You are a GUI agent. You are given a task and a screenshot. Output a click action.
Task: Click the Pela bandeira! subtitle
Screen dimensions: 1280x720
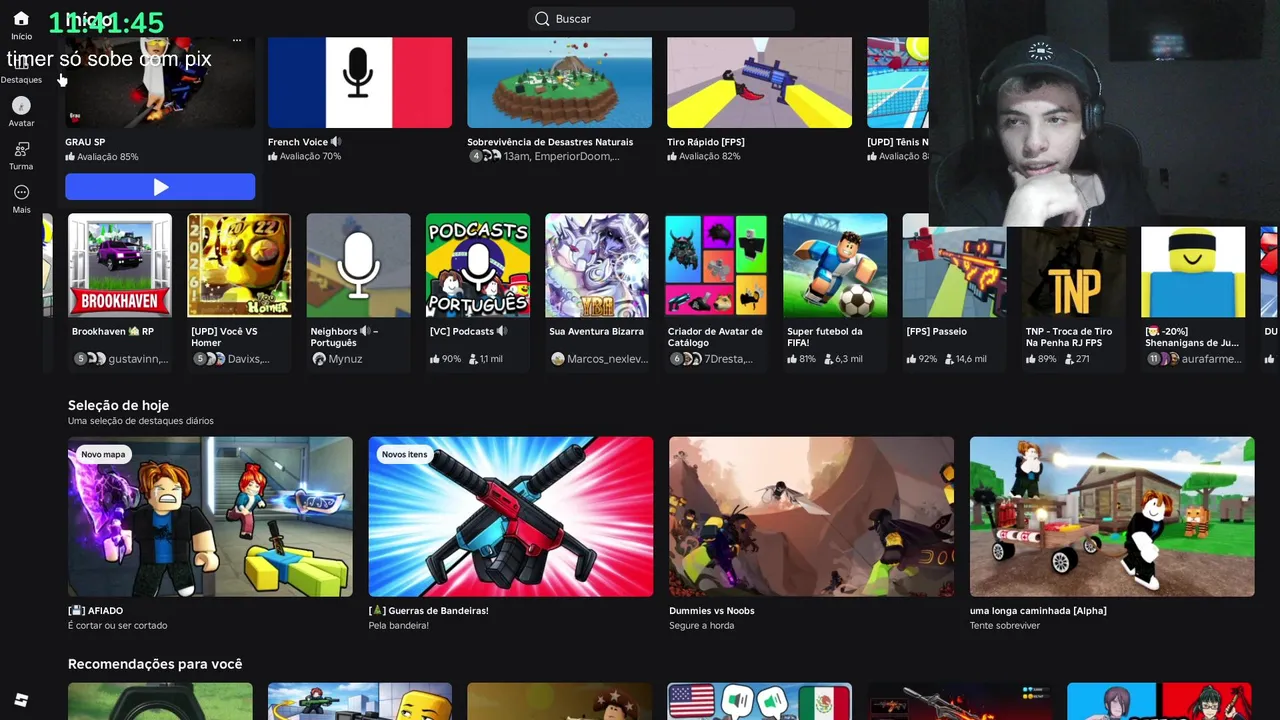[x=399, y=626]
